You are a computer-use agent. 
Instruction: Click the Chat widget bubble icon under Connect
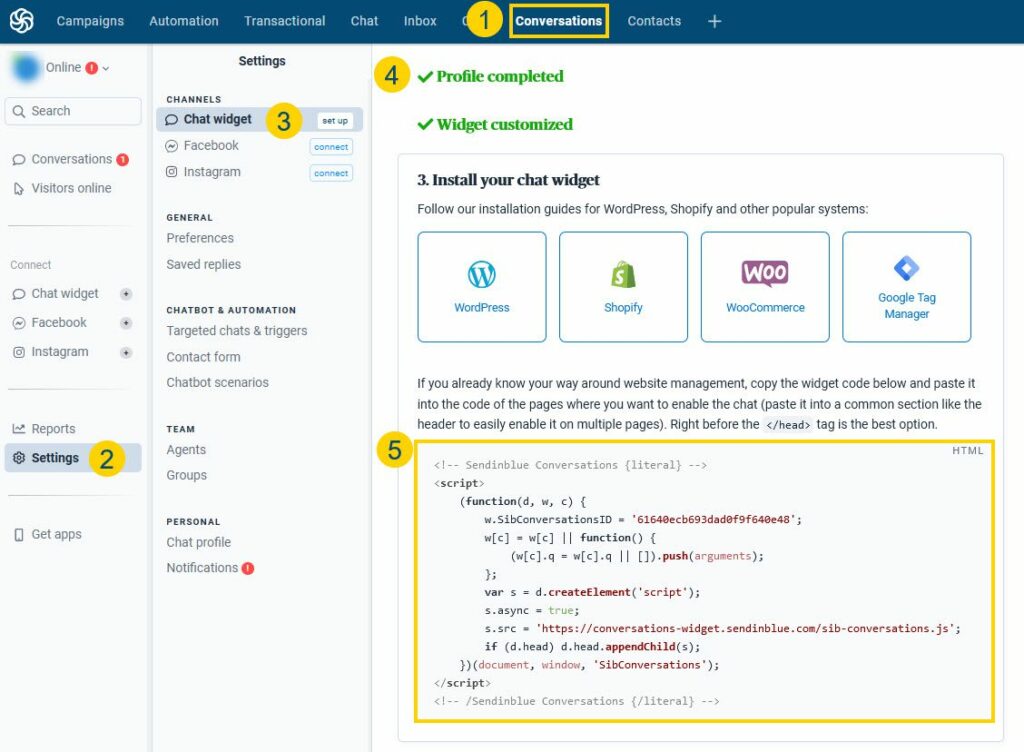pyautogui.click(x=19, y=294)
